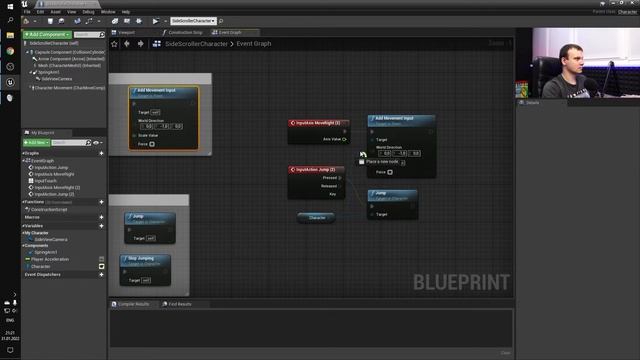This screenshot has height=360, width=640.
Task: Open the Add Component dropdown
Action: coord(47,35)
